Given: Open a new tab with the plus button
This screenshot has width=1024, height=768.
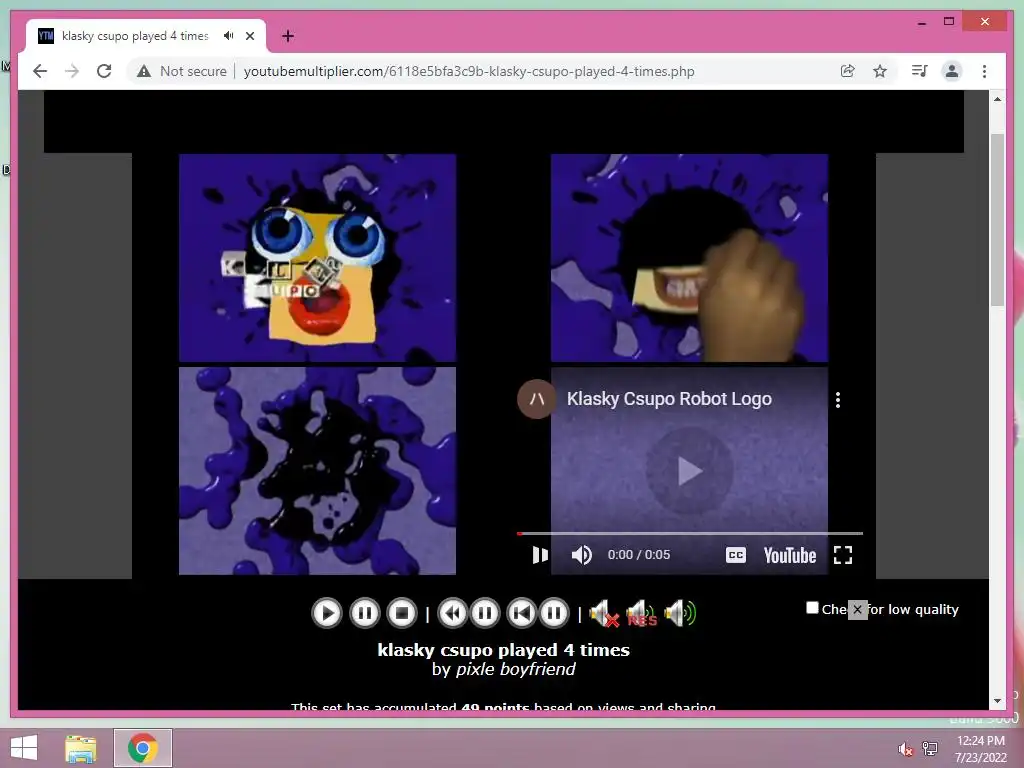Looking at the screenshot, I should coord(288,36).
